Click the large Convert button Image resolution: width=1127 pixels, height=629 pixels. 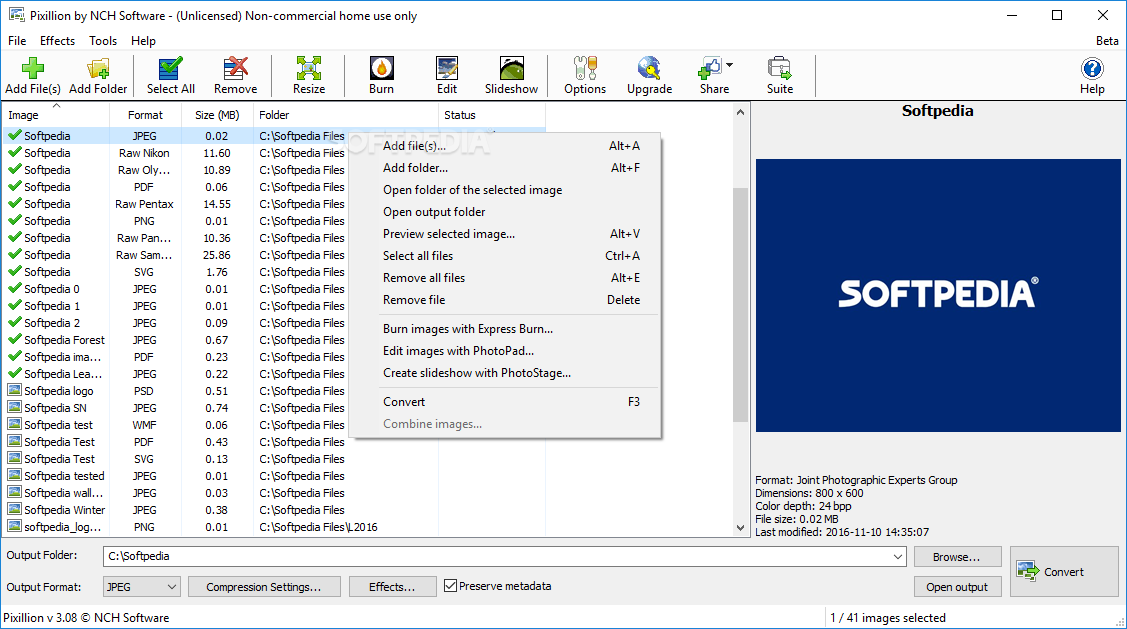click(1064, 571)
